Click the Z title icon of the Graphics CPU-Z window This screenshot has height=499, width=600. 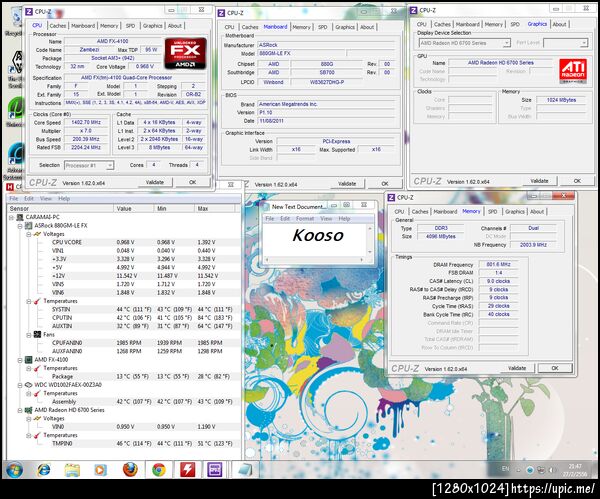click(413, 10)
